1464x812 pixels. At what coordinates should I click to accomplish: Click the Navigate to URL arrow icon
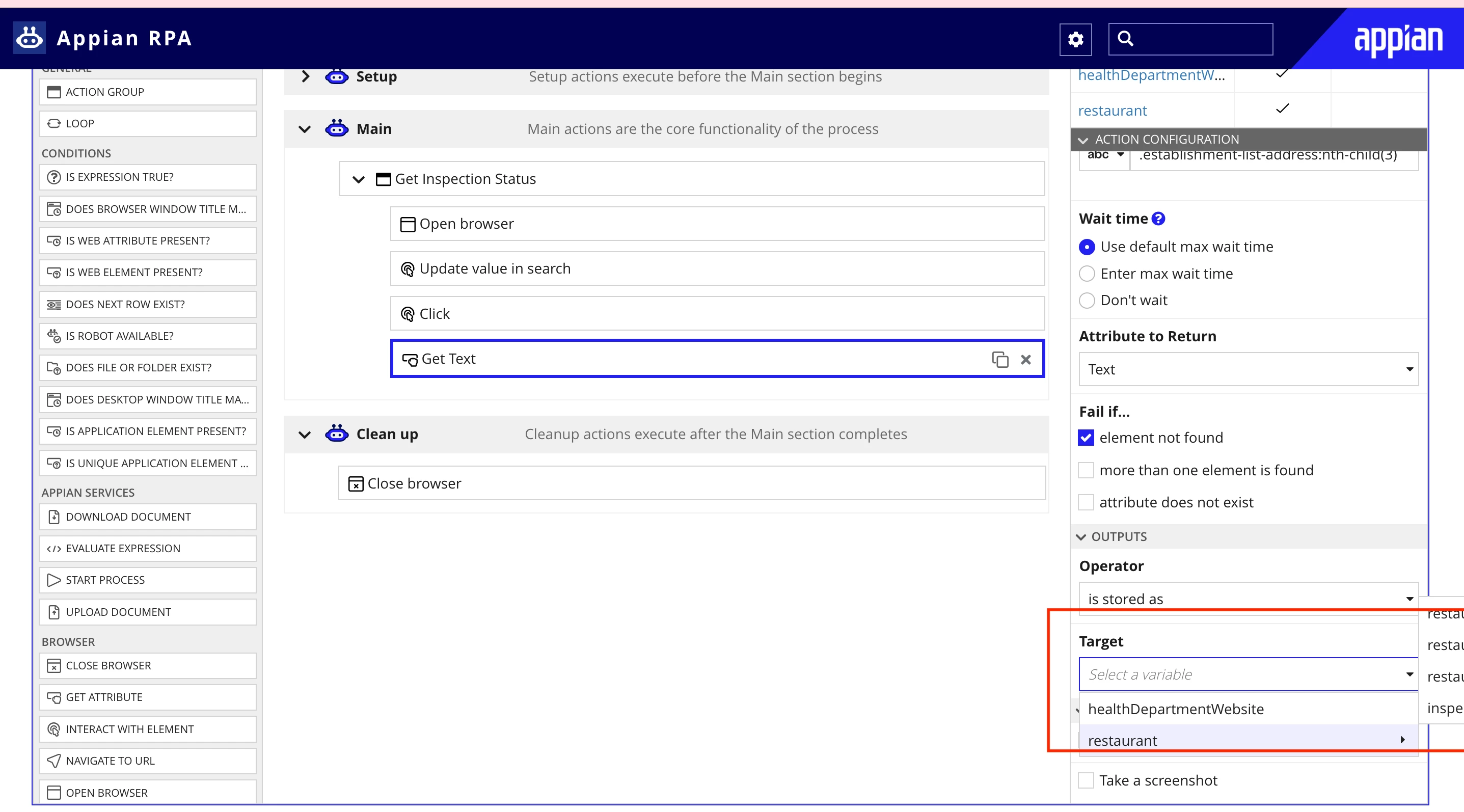point(54,760)
